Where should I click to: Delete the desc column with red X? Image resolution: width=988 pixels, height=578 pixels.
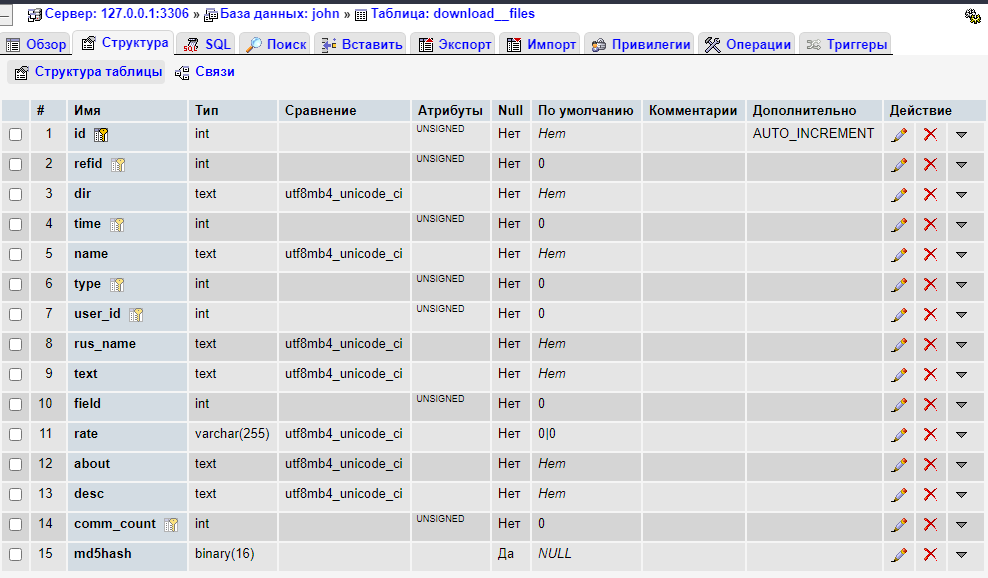pyautogui.click(x=930, y=494)
